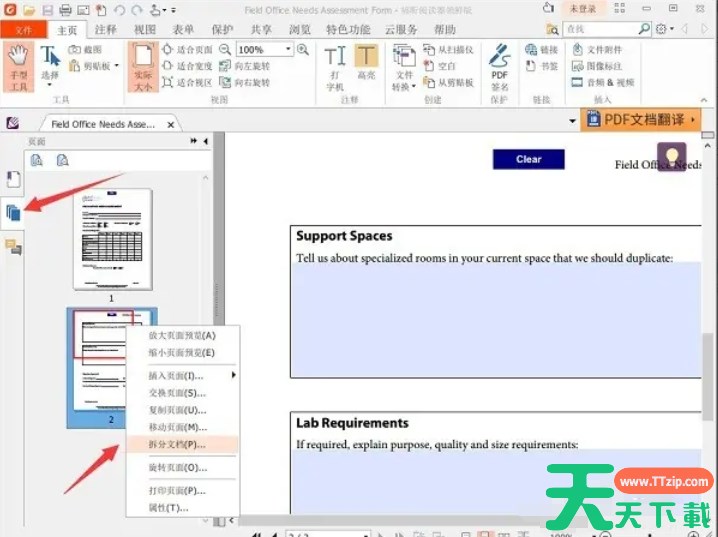The width and height of the screenshot is (718, 537).
Task: Open the PDF Sign (PDF签名) tool
Action: point(499,65)
